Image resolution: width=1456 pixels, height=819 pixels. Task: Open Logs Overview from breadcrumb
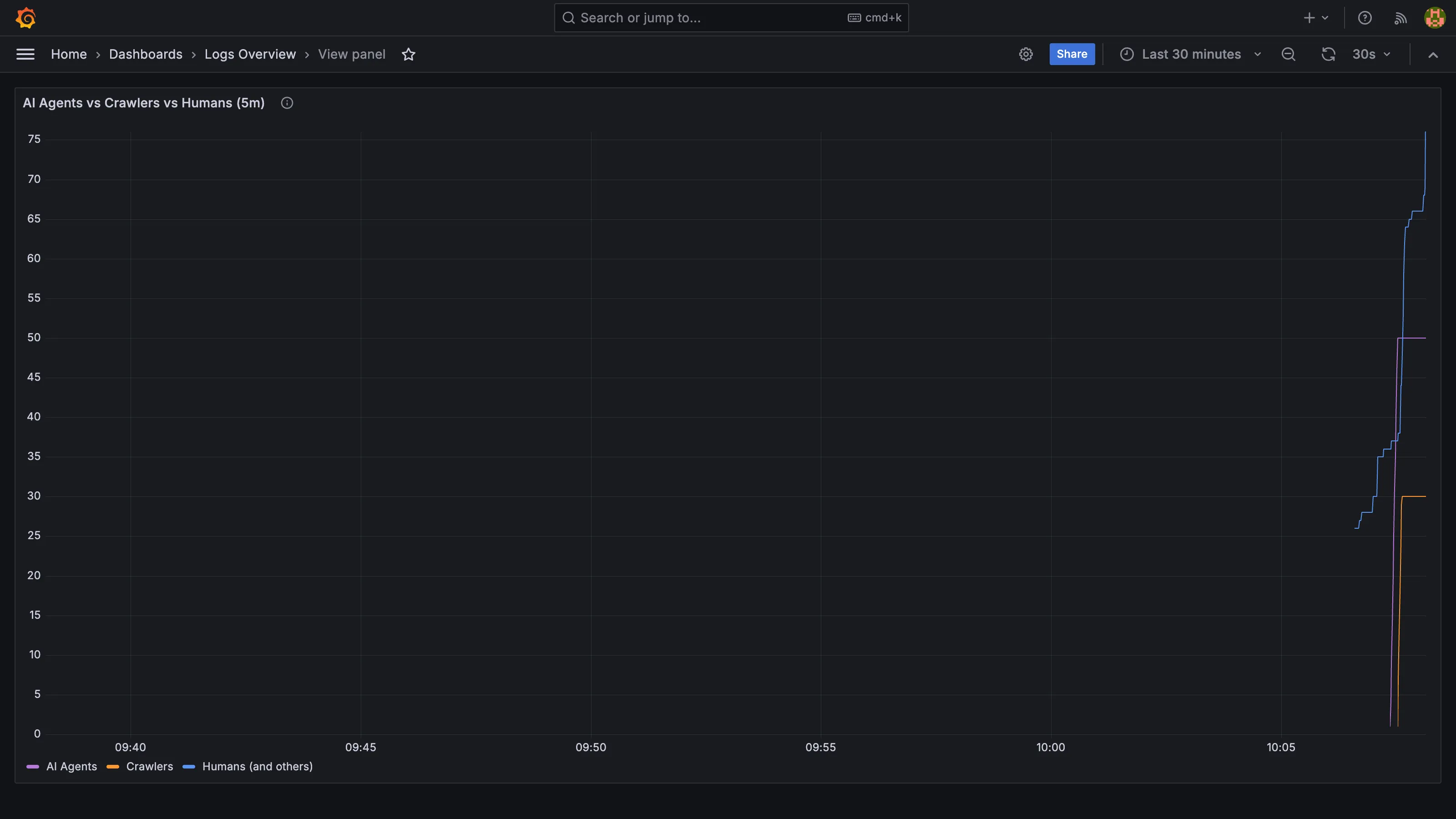[250, 54]
